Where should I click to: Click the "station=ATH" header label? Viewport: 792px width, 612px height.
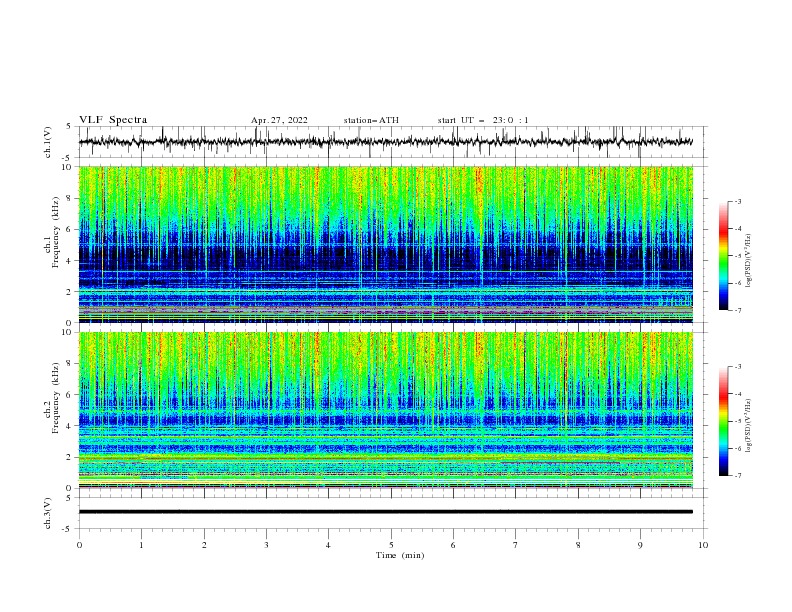tap(371, 120)
